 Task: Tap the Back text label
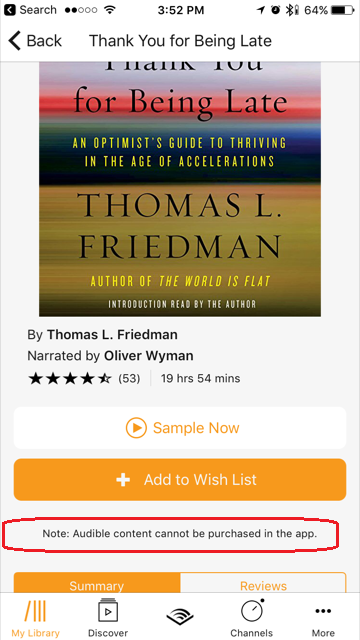coord(44,41)
